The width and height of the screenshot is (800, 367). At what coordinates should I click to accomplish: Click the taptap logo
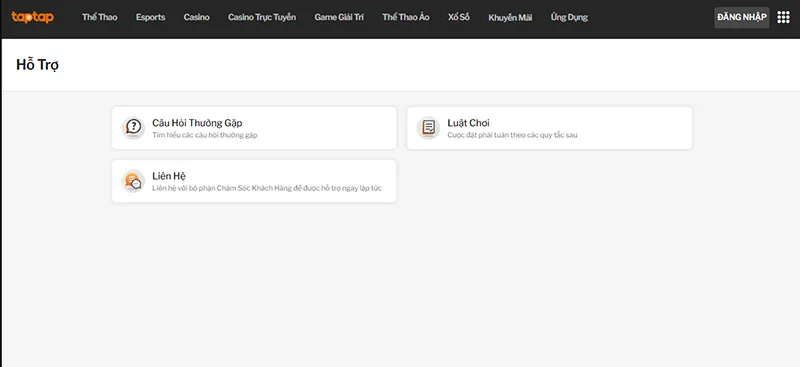point(32,17)
